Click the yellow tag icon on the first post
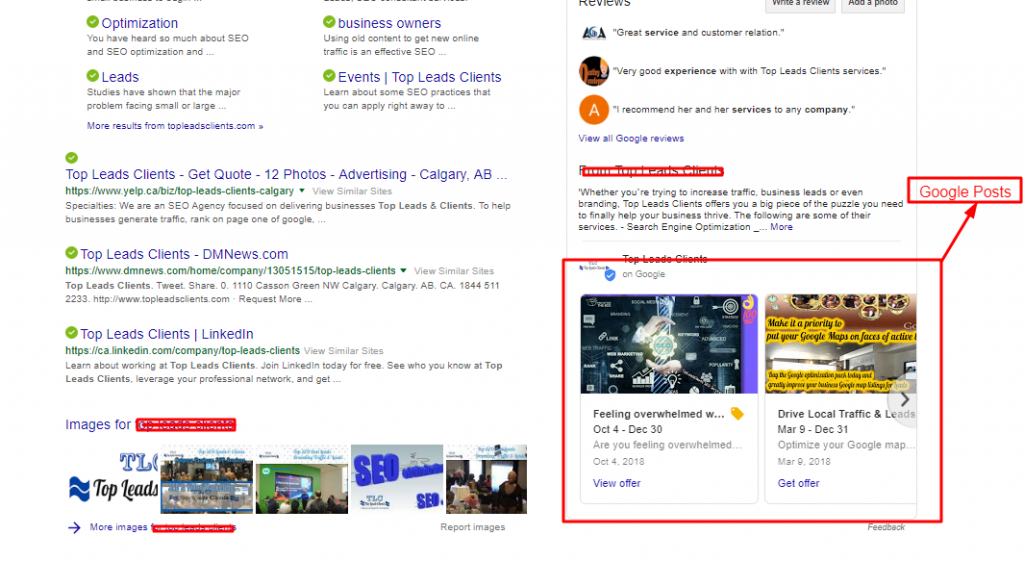 [737, 413]
